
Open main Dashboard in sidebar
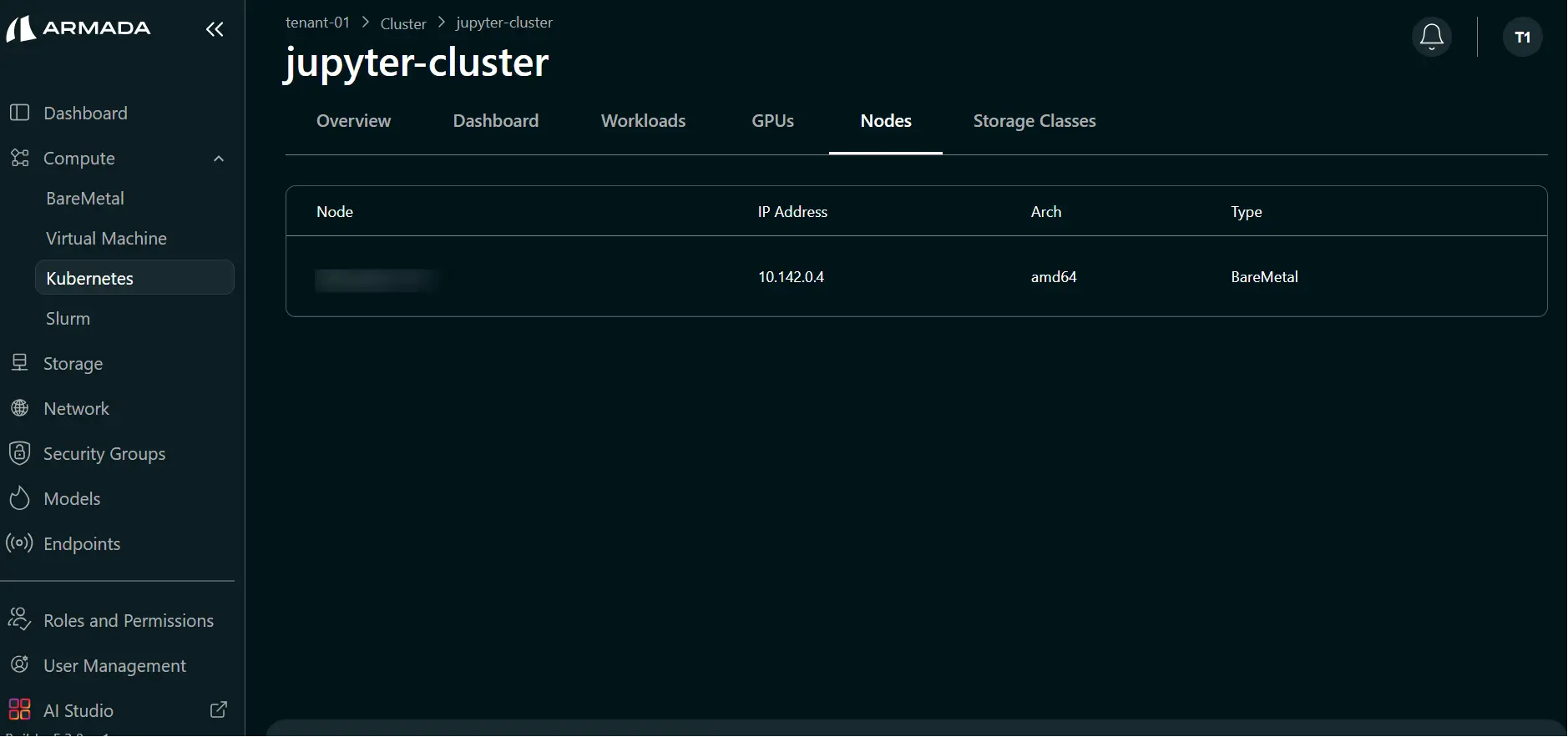coord(85,114)
